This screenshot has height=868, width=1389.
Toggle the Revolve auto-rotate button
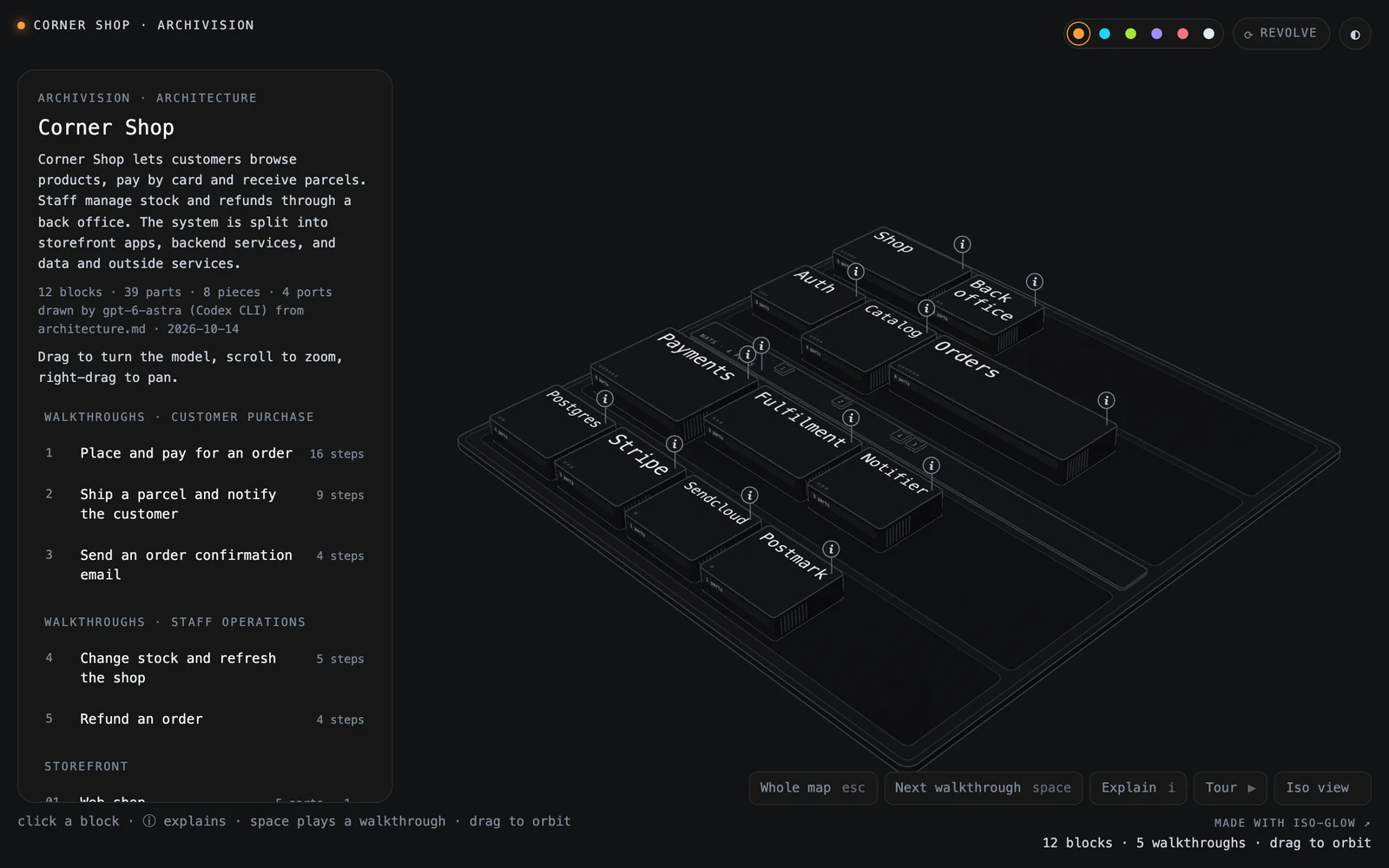click(x=1280, y=34)
